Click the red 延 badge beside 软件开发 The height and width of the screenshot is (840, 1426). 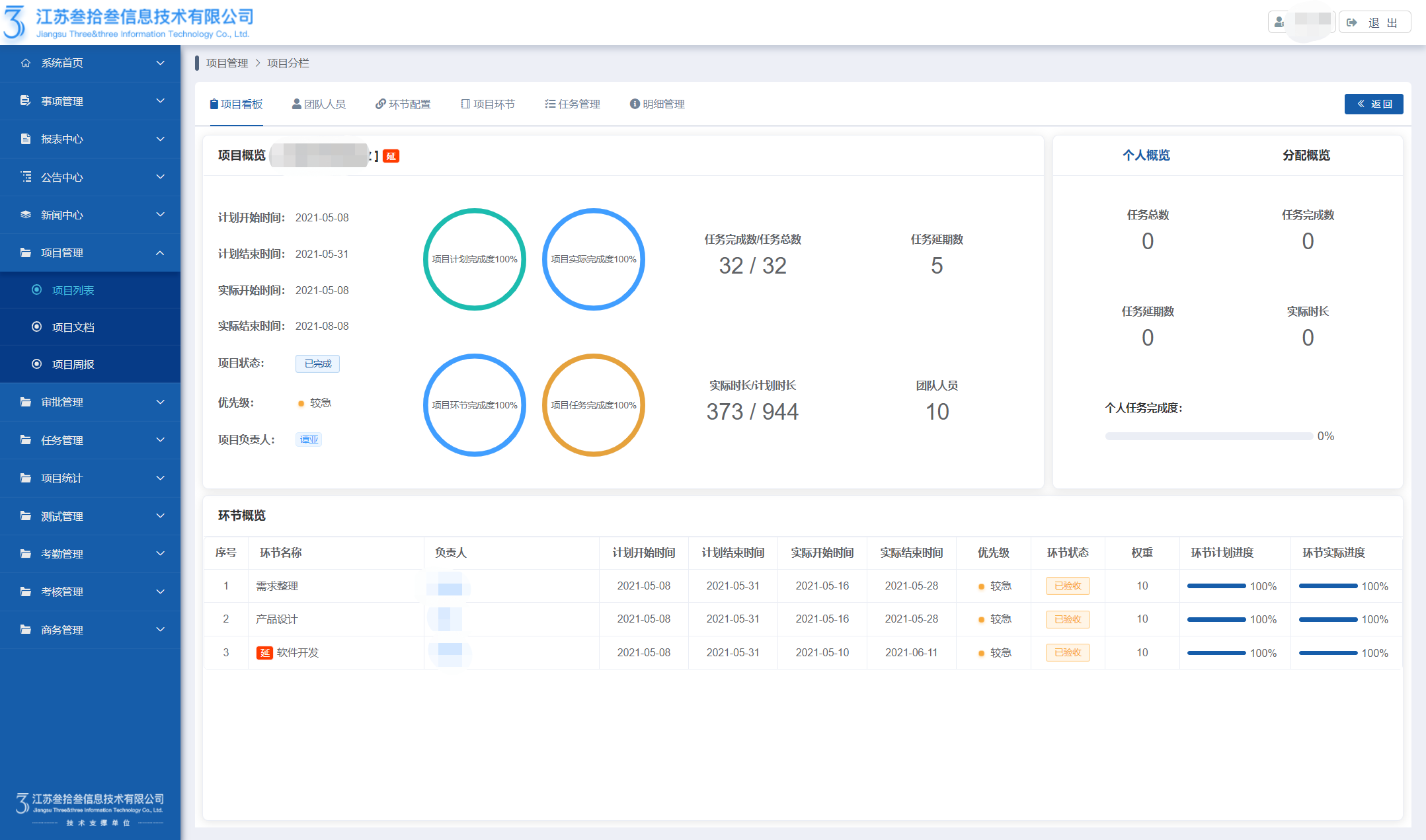264,653
